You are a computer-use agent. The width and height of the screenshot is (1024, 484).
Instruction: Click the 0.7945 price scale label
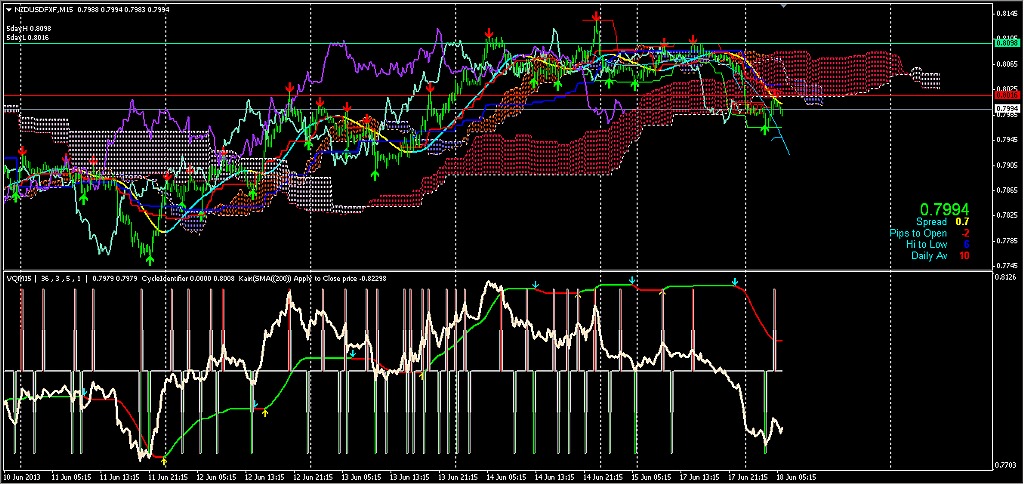[x=1006, y=140]
